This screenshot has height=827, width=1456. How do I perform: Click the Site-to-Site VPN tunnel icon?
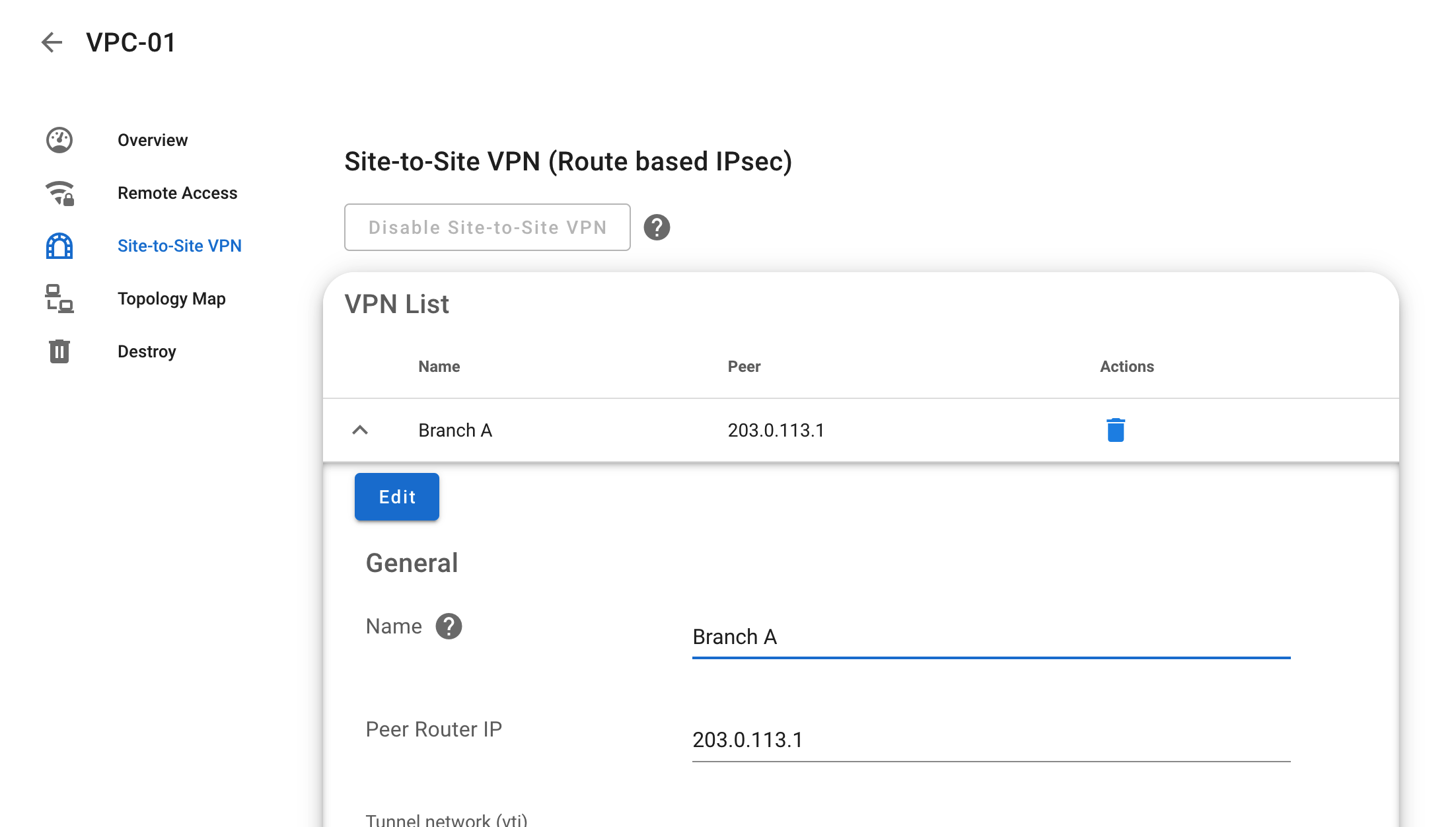59,246
